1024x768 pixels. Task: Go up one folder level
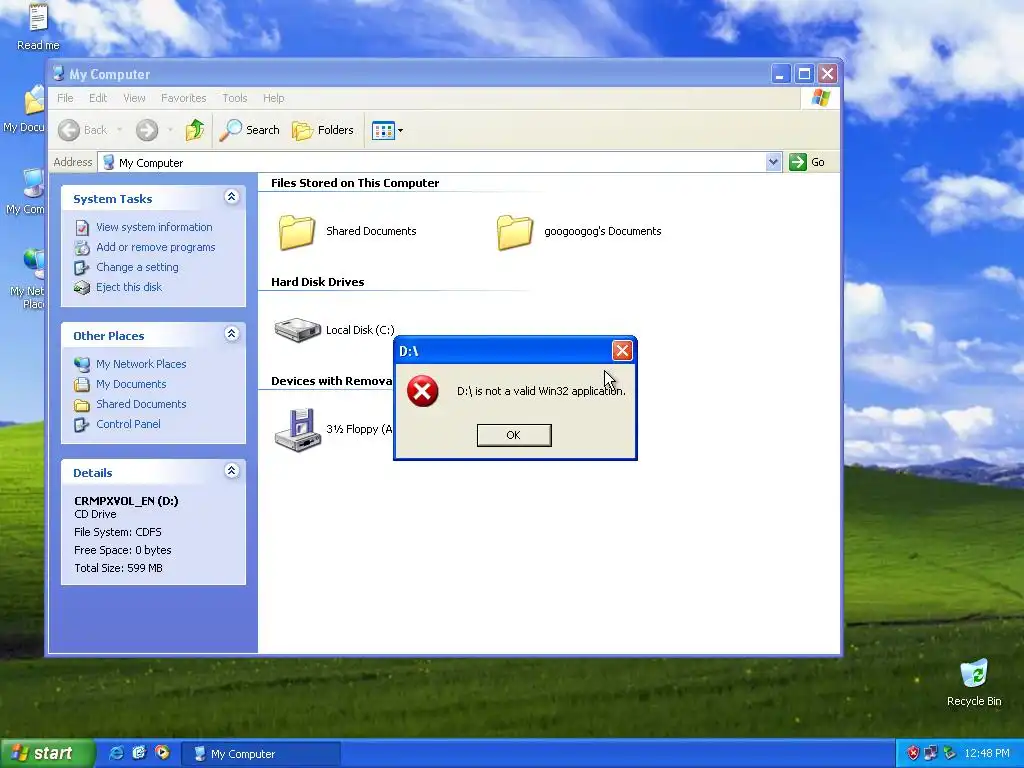[x=195, y=130]
